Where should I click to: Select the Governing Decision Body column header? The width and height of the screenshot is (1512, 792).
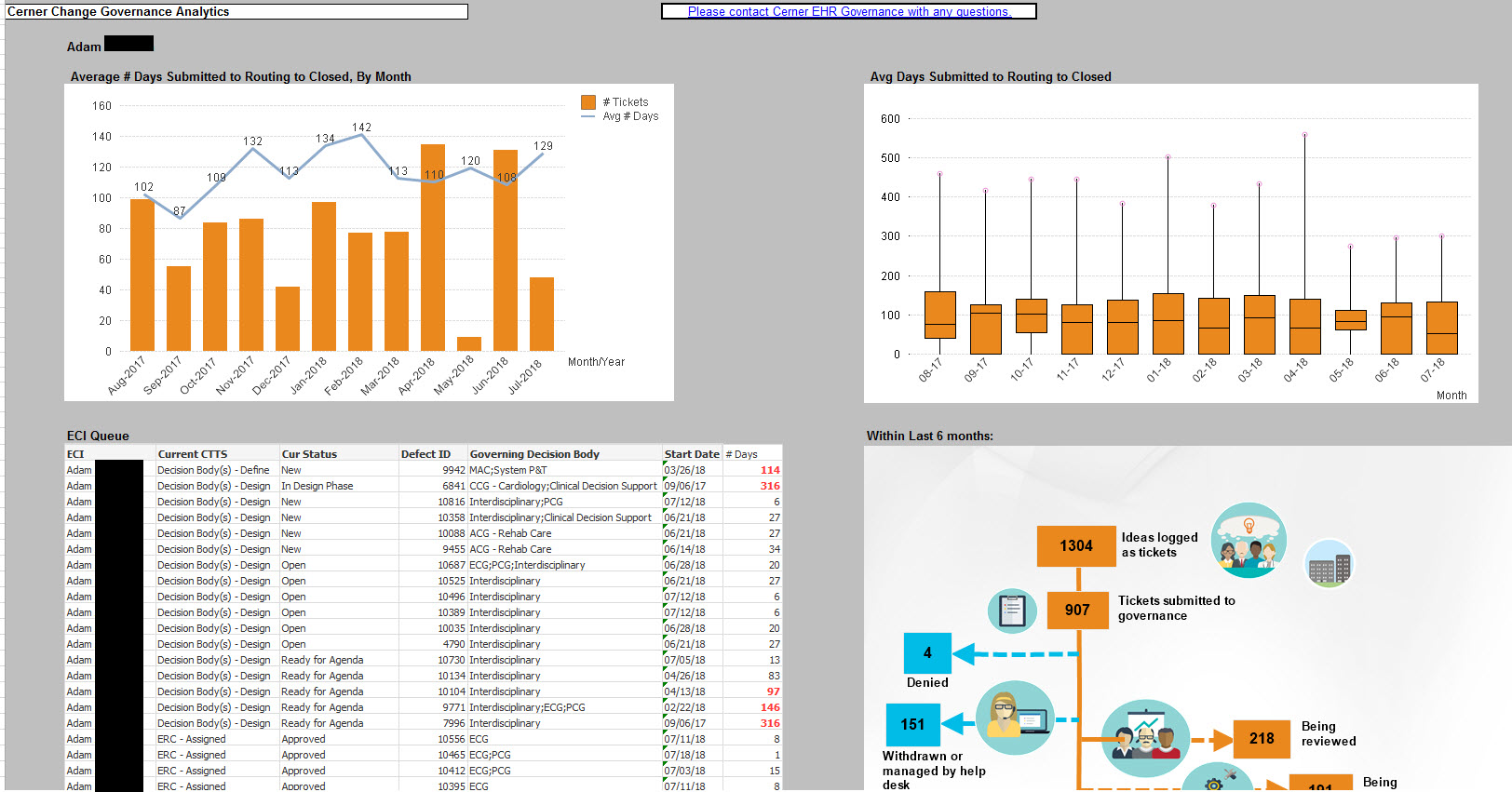point(565,454)
